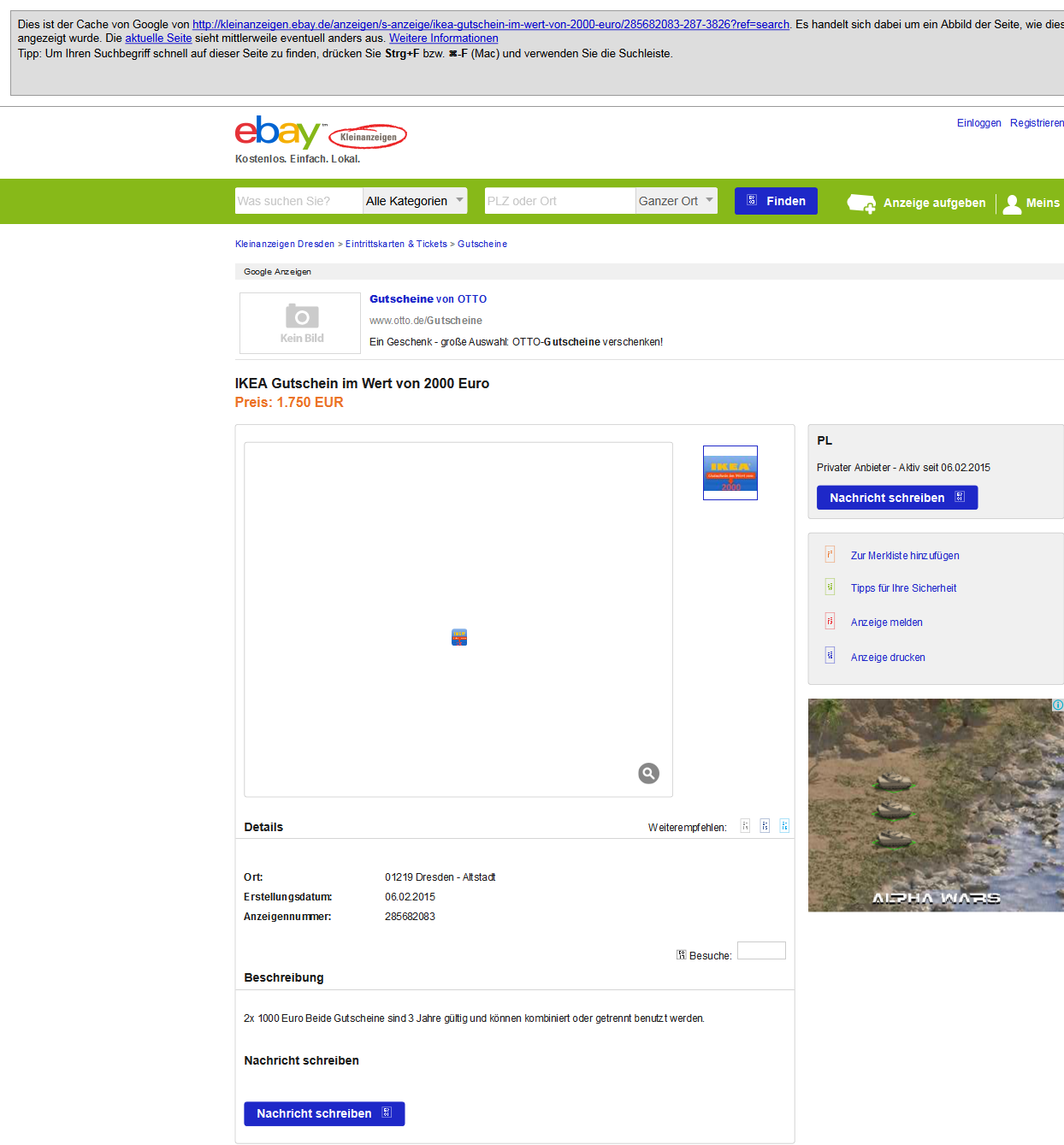
Task: Go to Kleinanzeigen Dresden breadcrumb
Action: 285,245
